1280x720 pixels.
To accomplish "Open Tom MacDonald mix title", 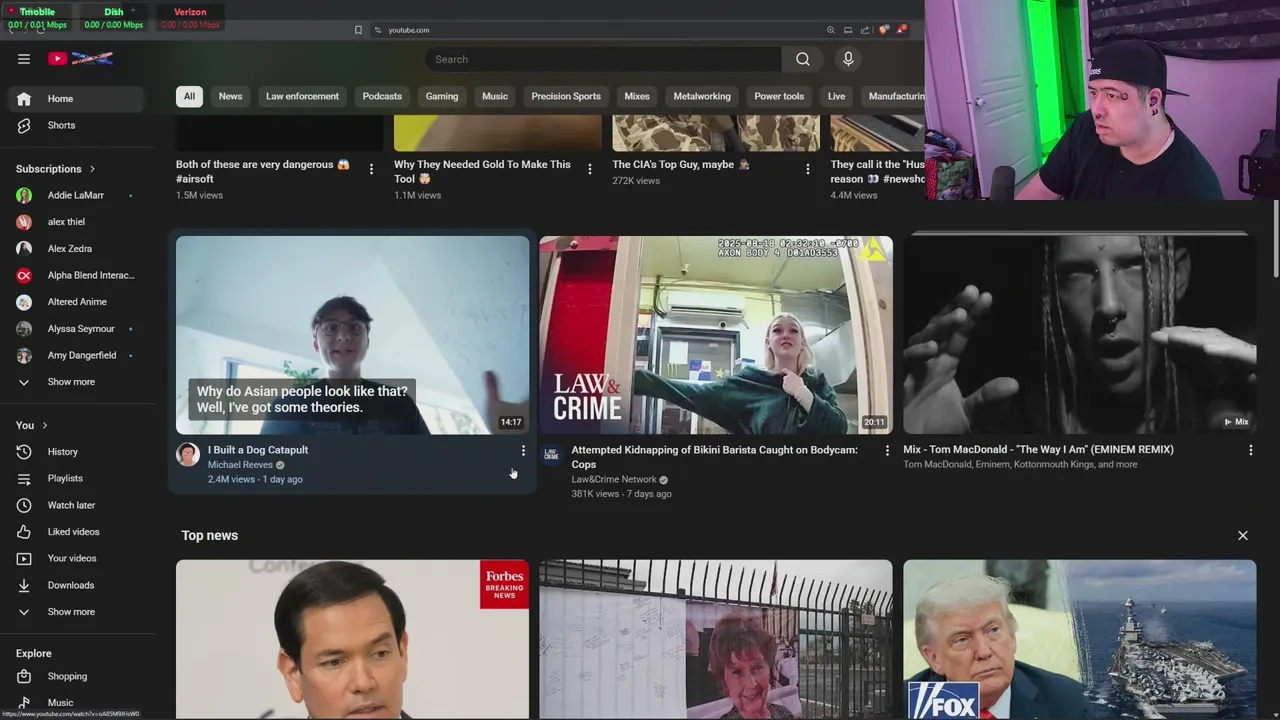I will point(1038,450).
